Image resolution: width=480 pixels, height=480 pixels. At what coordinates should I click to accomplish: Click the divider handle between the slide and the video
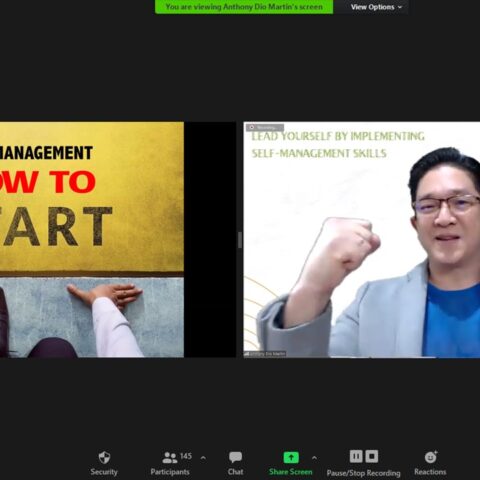(240, 240)
